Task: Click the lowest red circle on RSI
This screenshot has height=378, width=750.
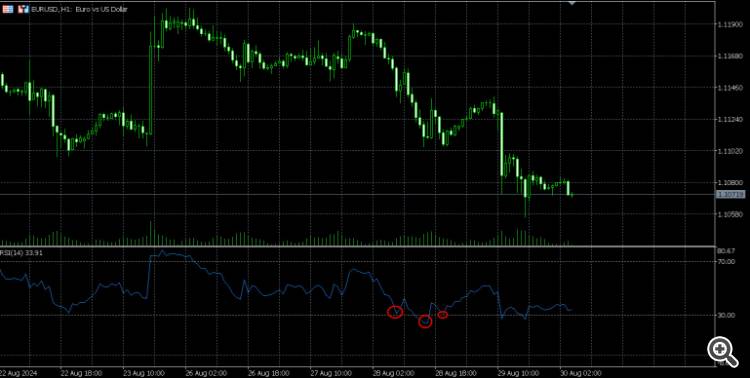Action: click(x=425, y=322)
